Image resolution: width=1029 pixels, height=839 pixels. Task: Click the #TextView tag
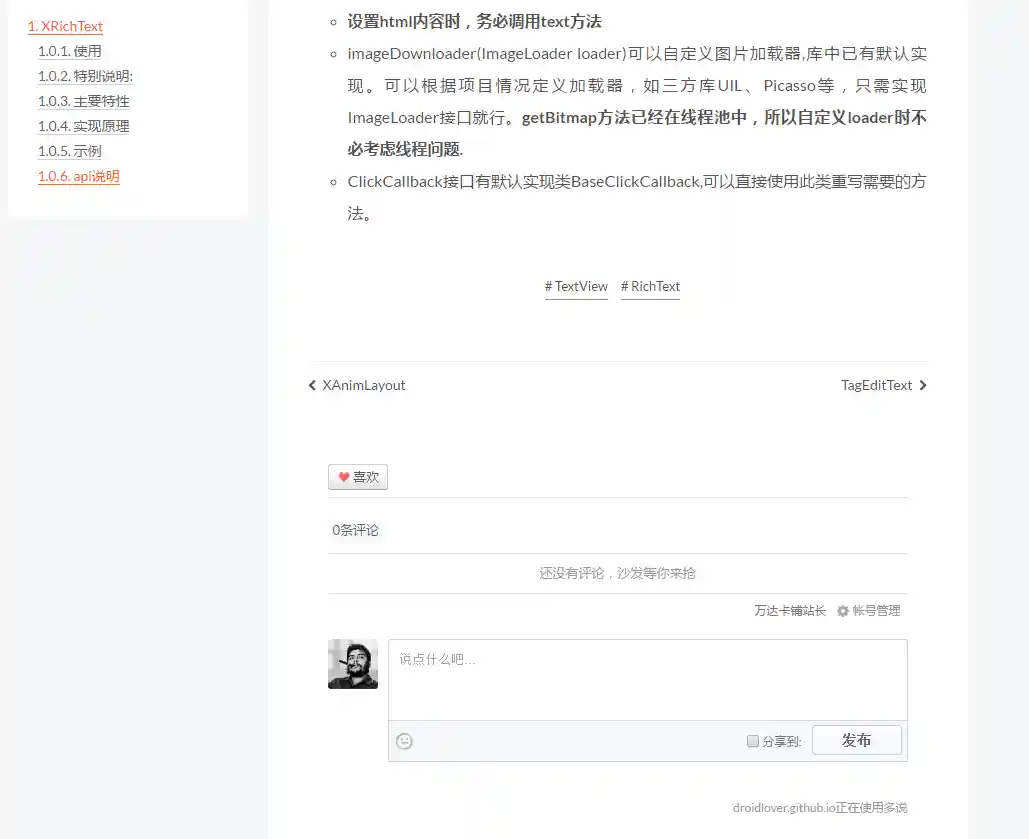point(576,286)
